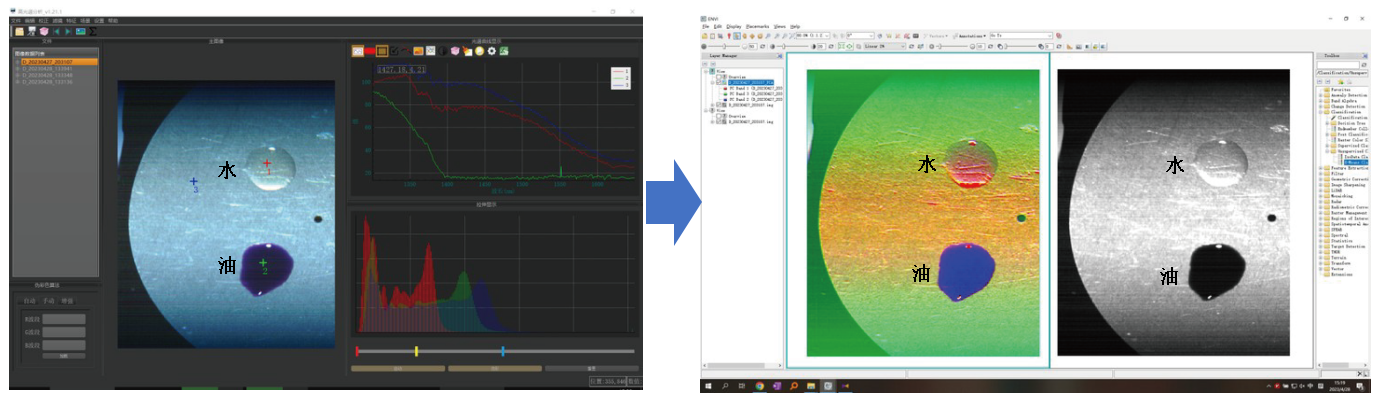Viewport: 1377px width, 397px height.
Task: Select dataset D_20230428_133941 in image list
Action: [x=47, y=69]
